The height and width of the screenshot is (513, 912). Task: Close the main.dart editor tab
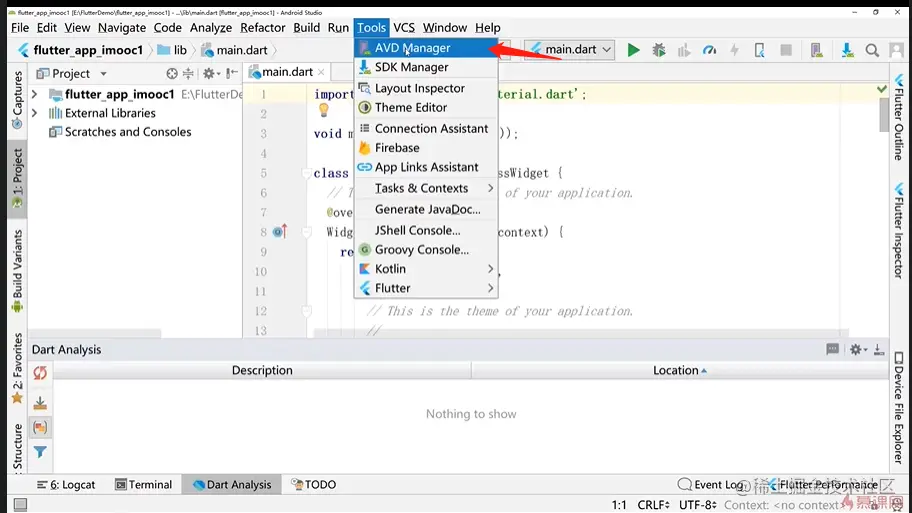(321, 72)
